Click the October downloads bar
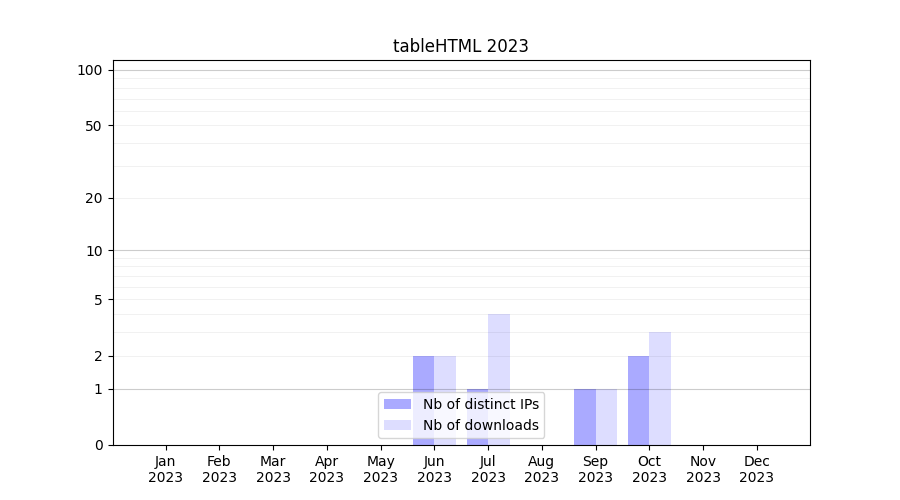Image resolution: width=900 pixels, height=500 pixels. coord(660,388)
